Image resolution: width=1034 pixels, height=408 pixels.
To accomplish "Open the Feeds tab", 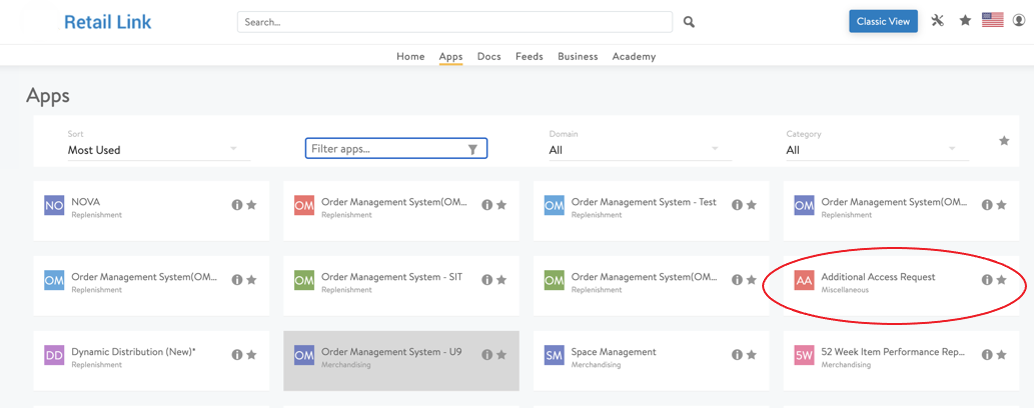I will (530, 57).
